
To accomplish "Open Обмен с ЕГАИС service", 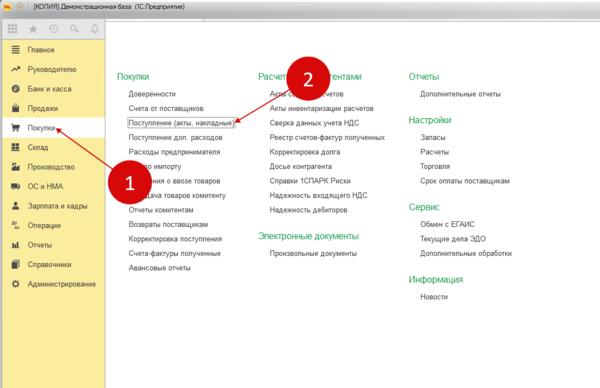I will pyautogui.click(x=447, y=224).
